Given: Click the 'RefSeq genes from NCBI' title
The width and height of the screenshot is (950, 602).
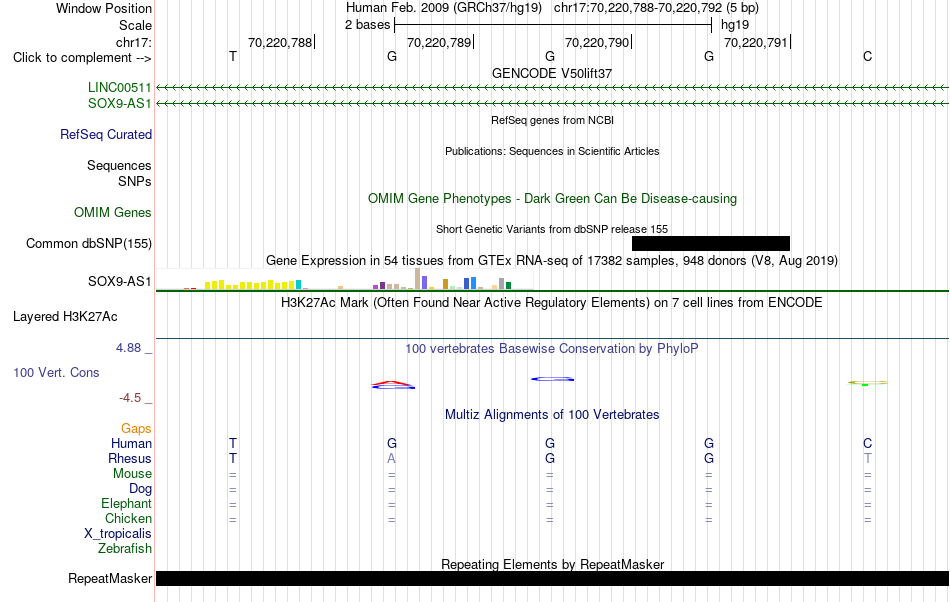Looking at the screenshot, I should pyautogui.click(x=553, y=121).
